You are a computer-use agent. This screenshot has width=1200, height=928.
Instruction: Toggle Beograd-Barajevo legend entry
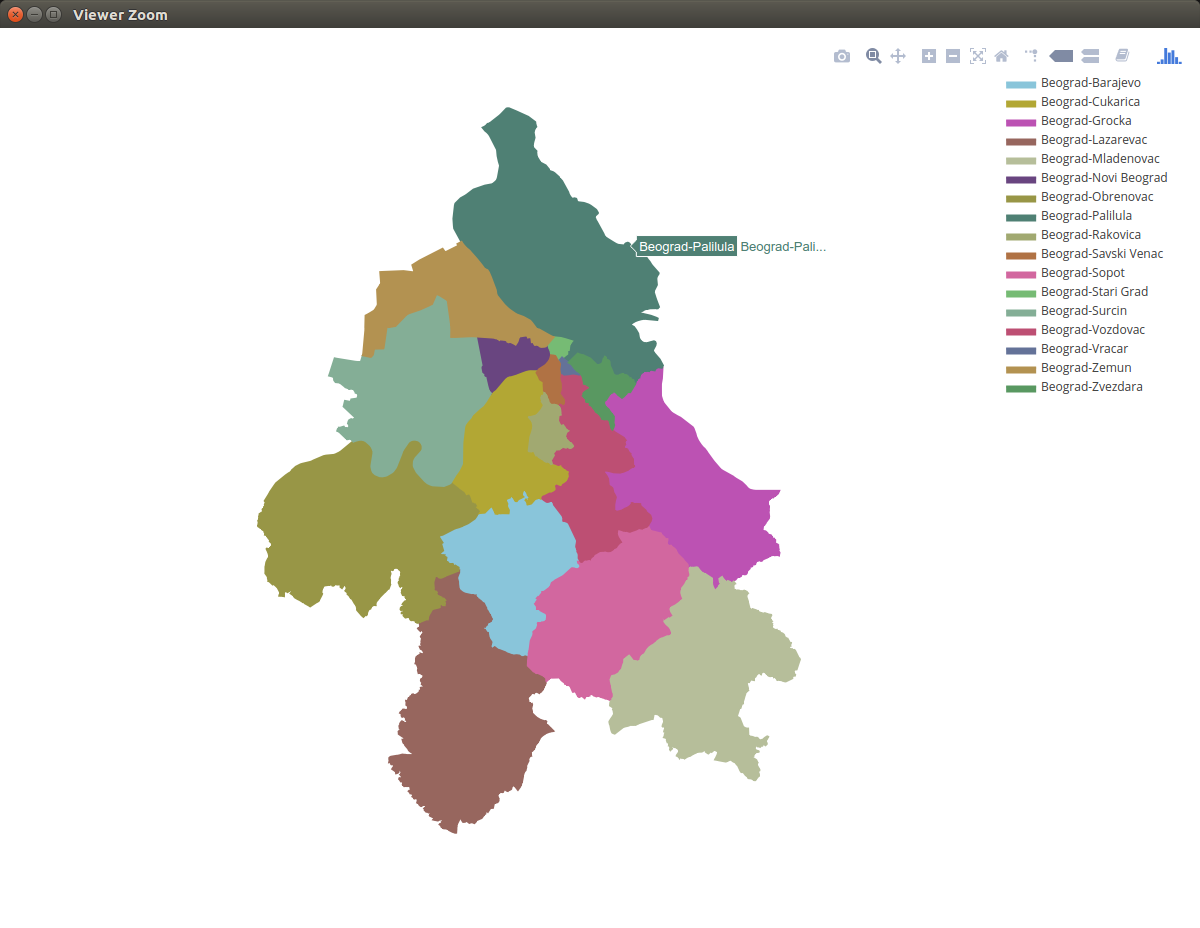(1090, 83)
